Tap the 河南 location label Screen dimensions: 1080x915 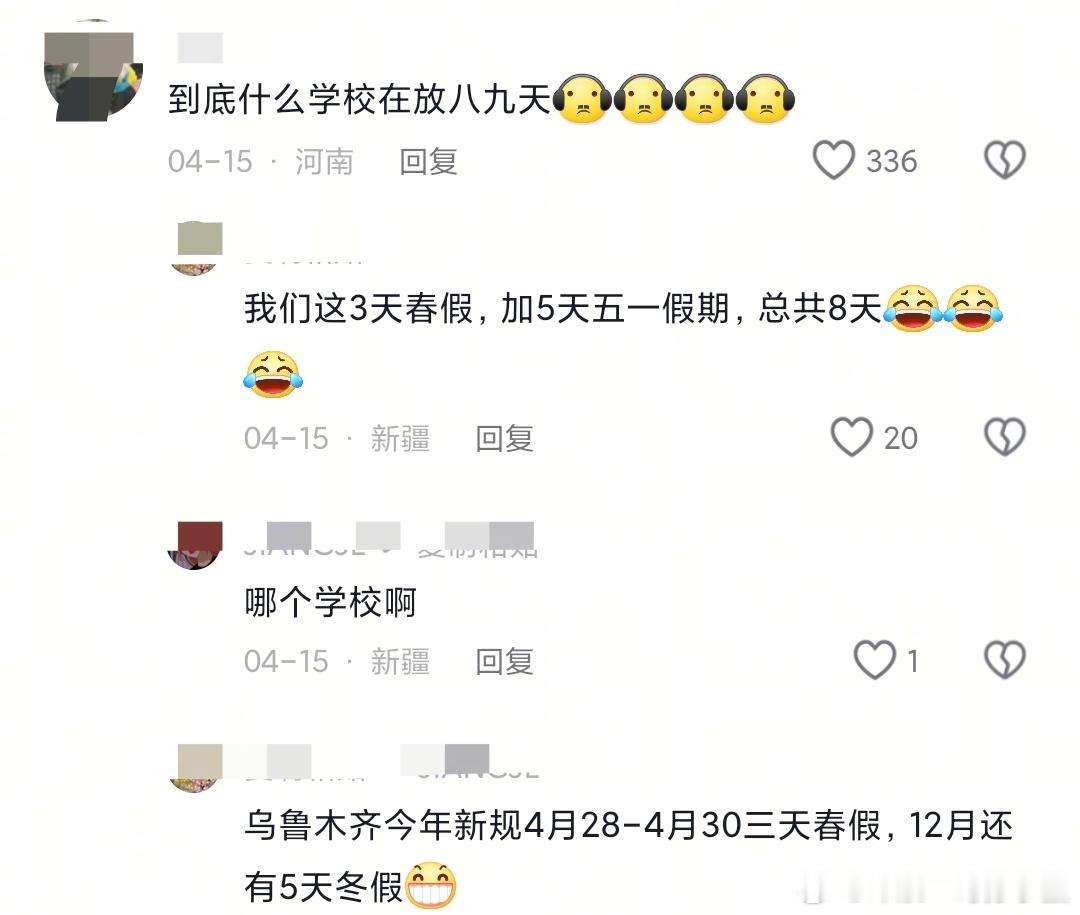tap(324, 162)
